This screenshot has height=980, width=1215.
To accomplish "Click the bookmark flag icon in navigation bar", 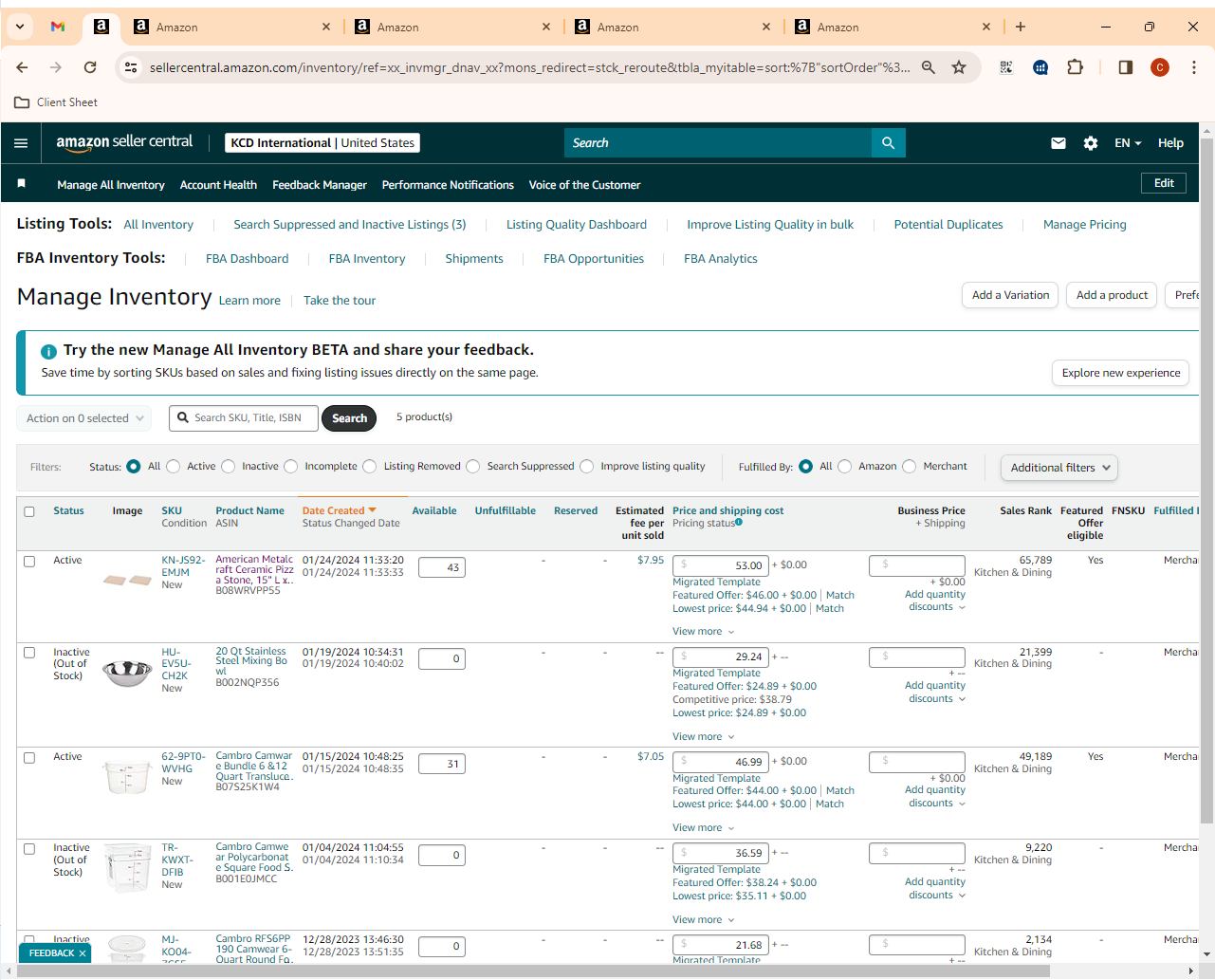I will coord(21,183).
